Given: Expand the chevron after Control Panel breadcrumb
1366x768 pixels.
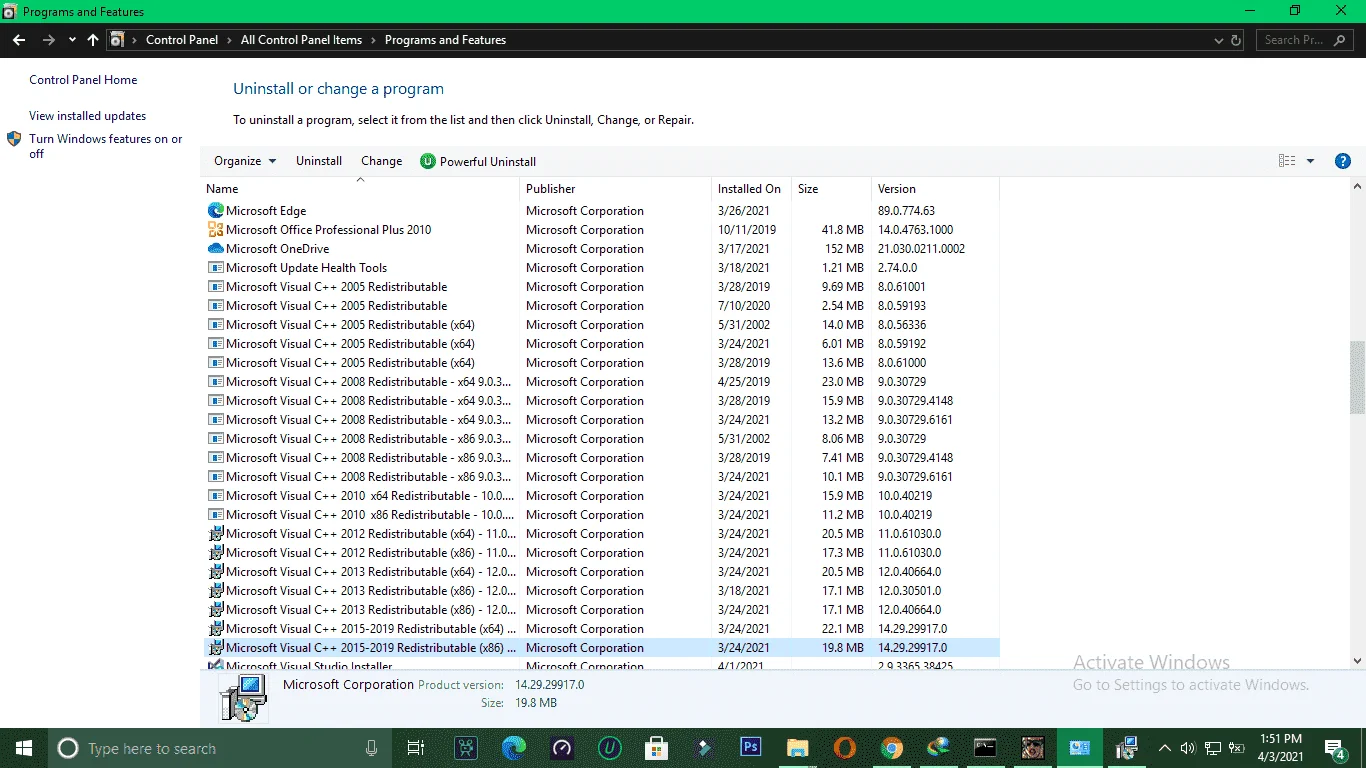Looking at the screenshot, I should coord(229,40).
